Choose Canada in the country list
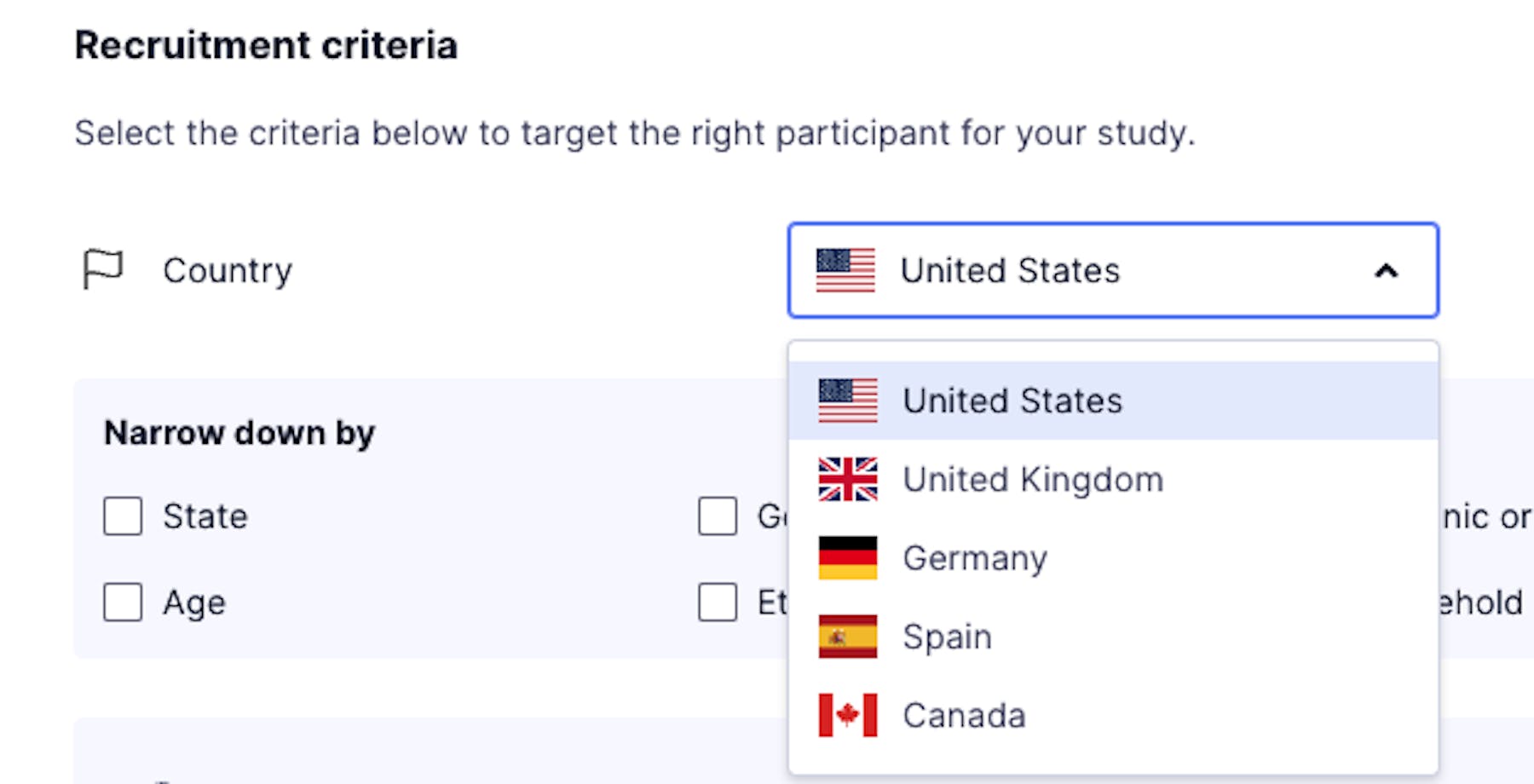Viewport: 1534px width, 784px height. tap(1114, 715)
